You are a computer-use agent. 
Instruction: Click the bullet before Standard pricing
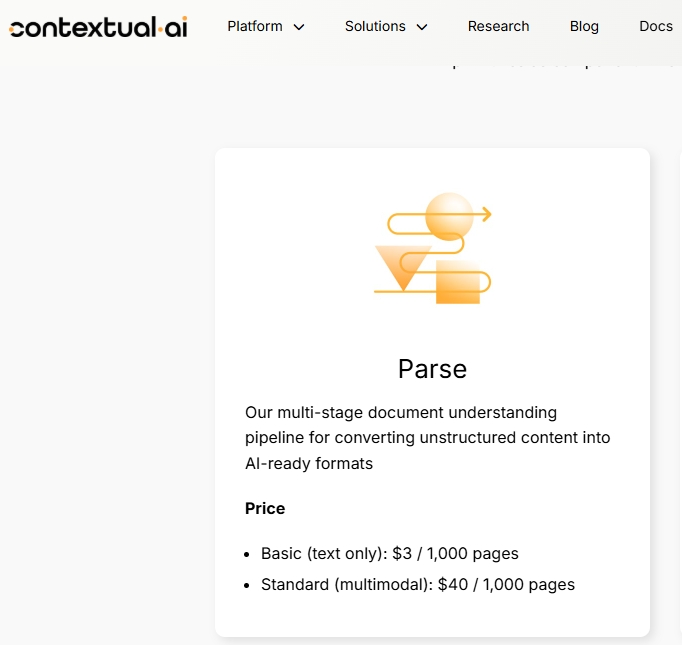point(247,585)
